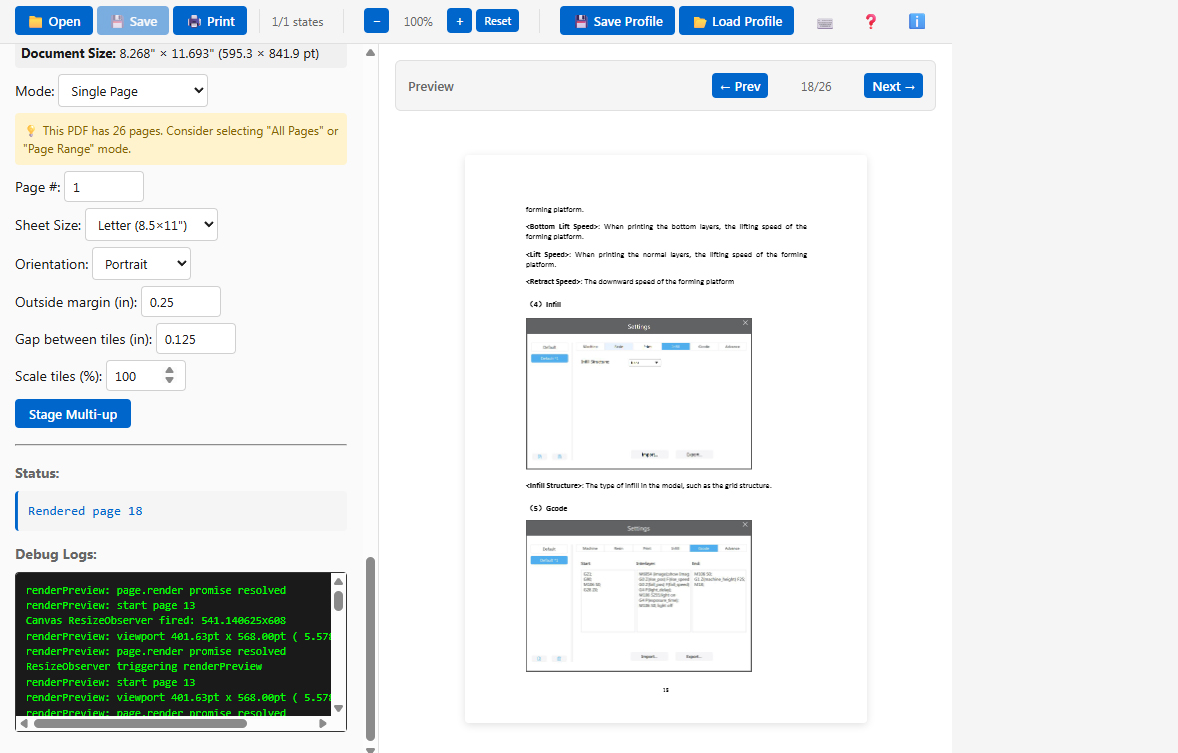1178x753 pixels.
Task: Open help via red question mark icon
Action: click(x=870, y=22)
